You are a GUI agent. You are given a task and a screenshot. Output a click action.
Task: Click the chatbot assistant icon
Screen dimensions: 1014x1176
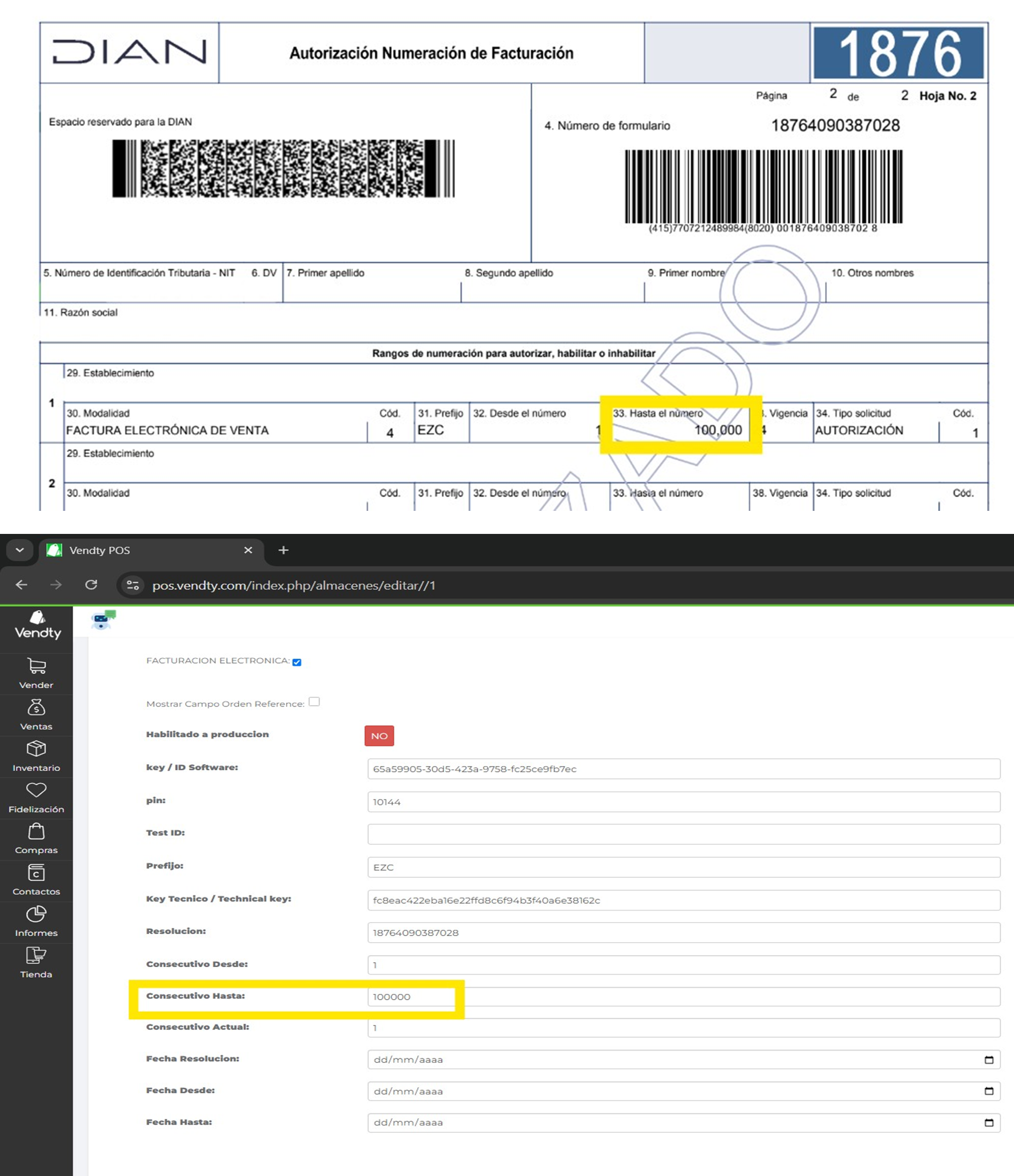(x=103, y=620)
